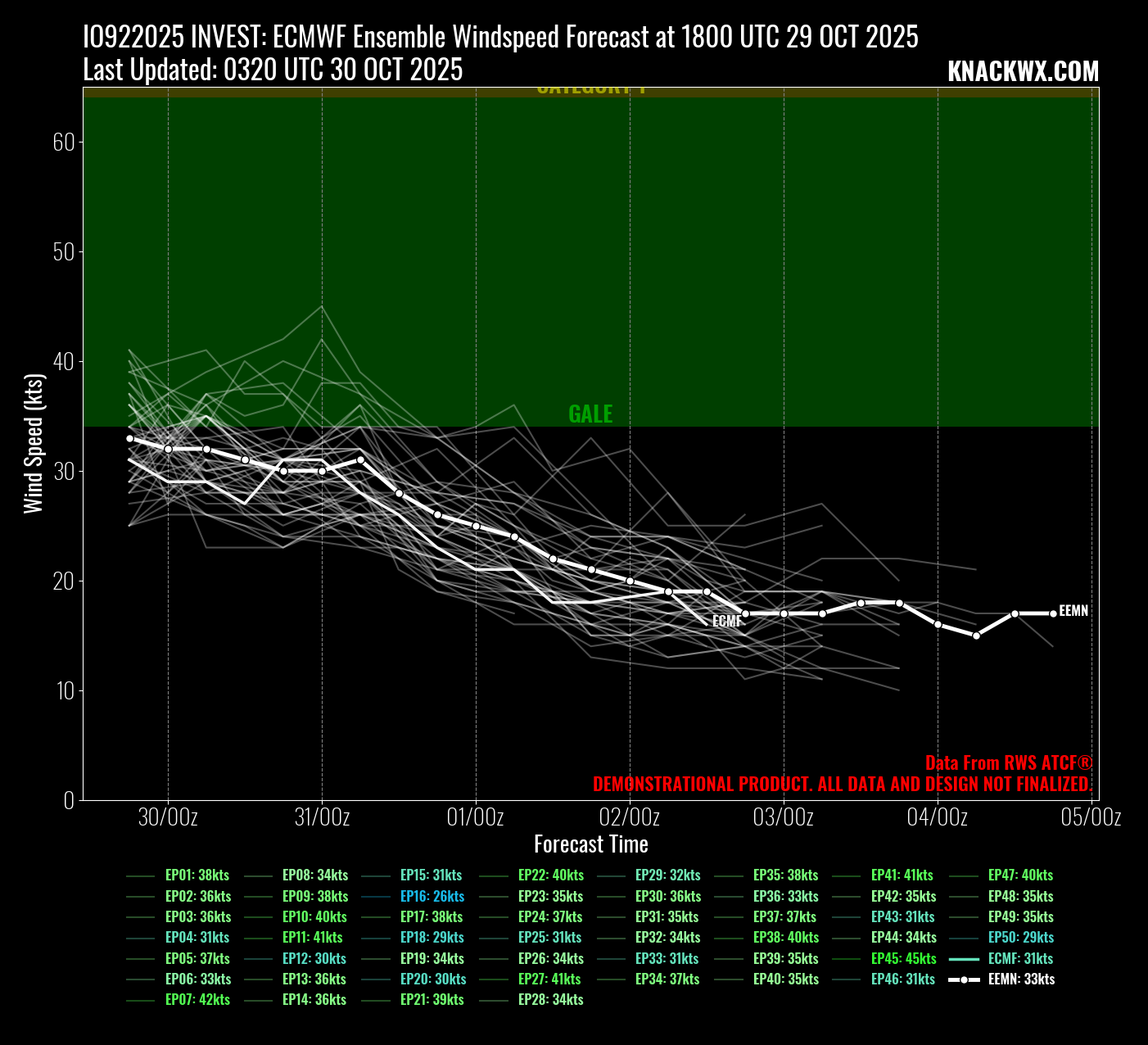Click the Forecast Time axis title
The image size is (1148, 1045).
pos(590,844)
